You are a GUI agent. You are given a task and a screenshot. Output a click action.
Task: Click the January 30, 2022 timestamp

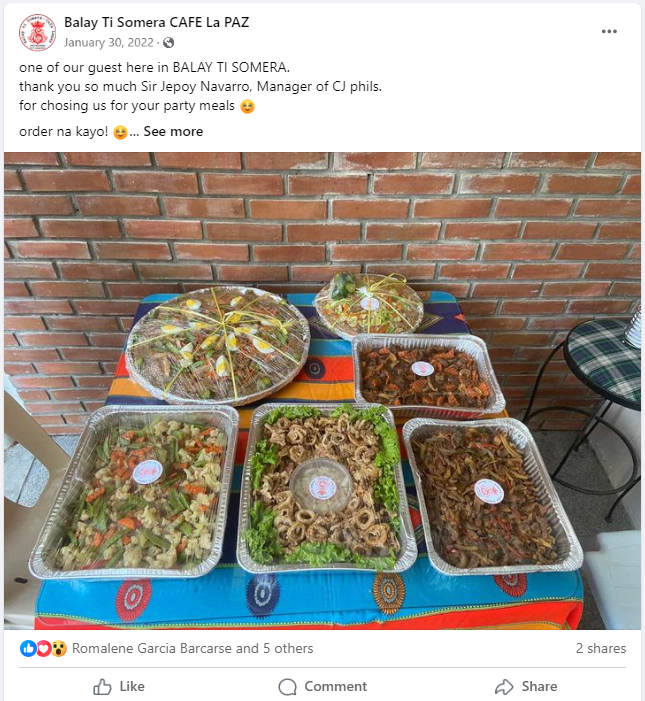109,42
